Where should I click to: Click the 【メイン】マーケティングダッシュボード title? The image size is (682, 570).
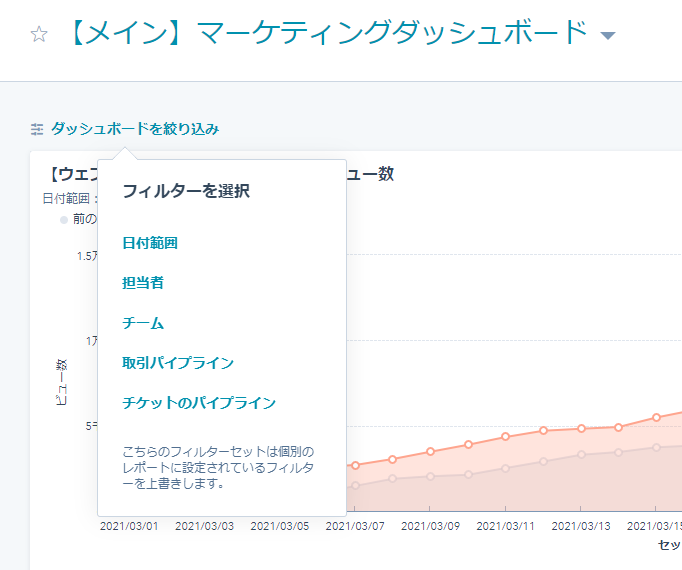pos(328,33)
